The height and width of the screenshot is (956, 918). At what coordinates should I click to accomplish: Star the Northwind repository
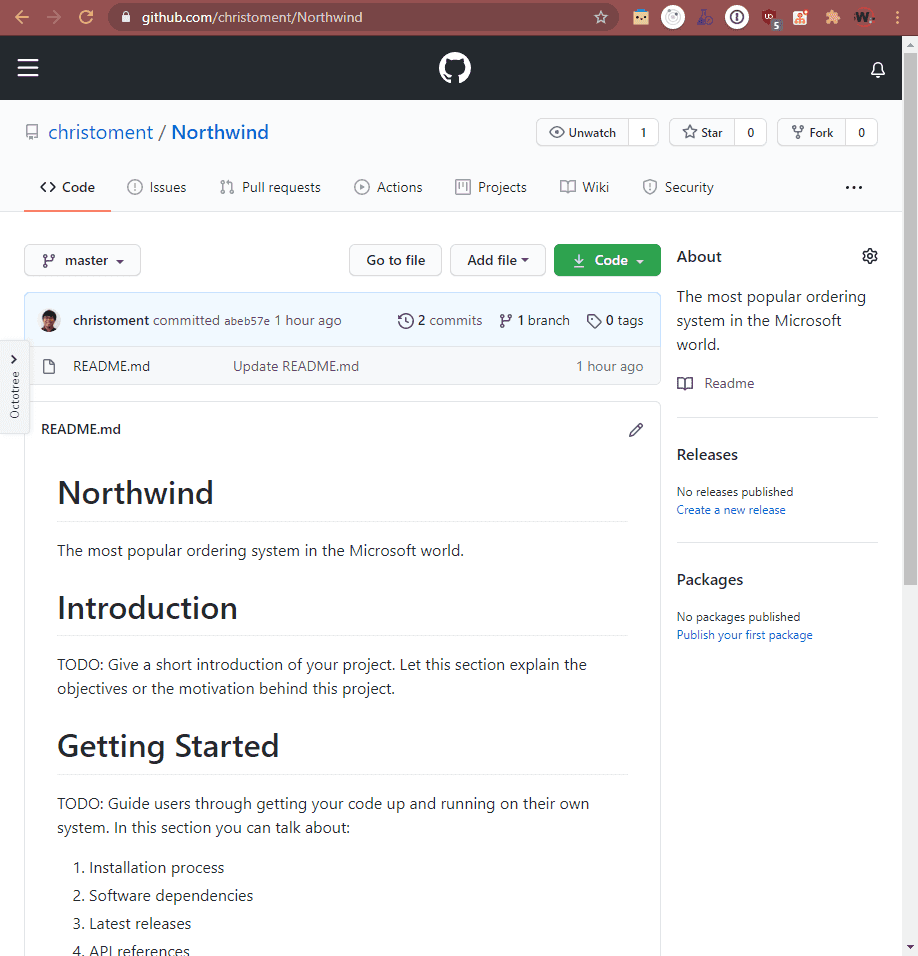pyautogui.click(x=702, y=133)
